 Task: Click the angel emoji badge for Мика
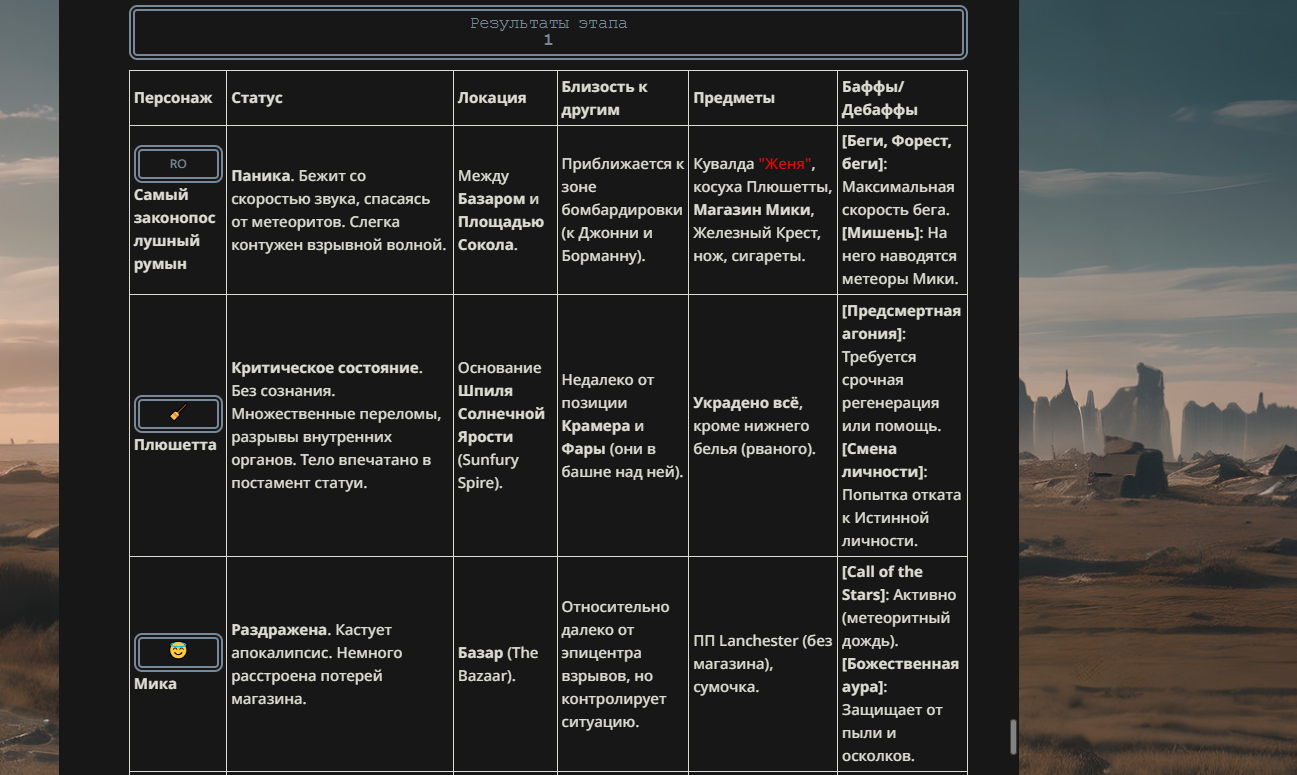pyautogui.click(x=178, y=652)
